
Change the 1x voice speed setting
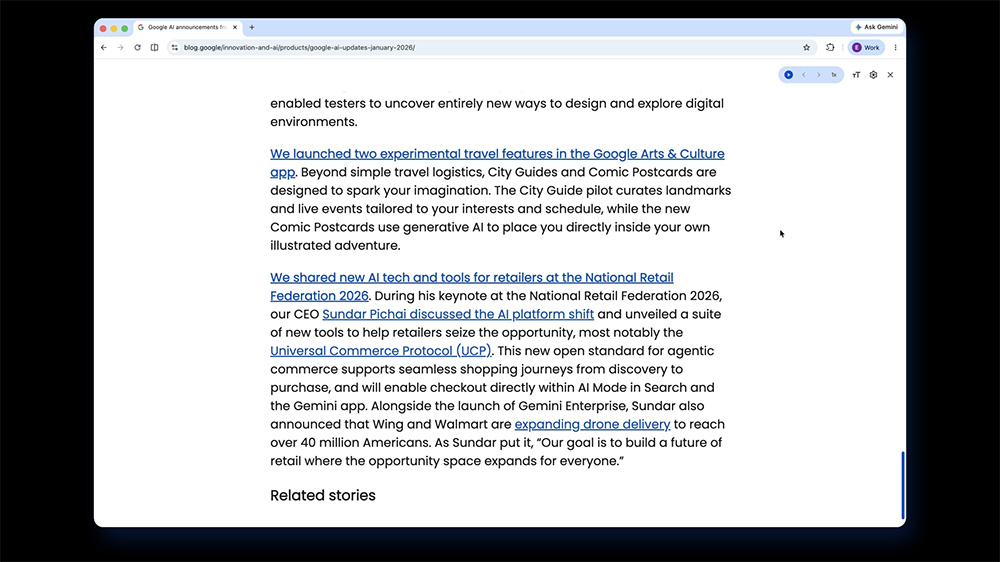[x=833, y=75]
